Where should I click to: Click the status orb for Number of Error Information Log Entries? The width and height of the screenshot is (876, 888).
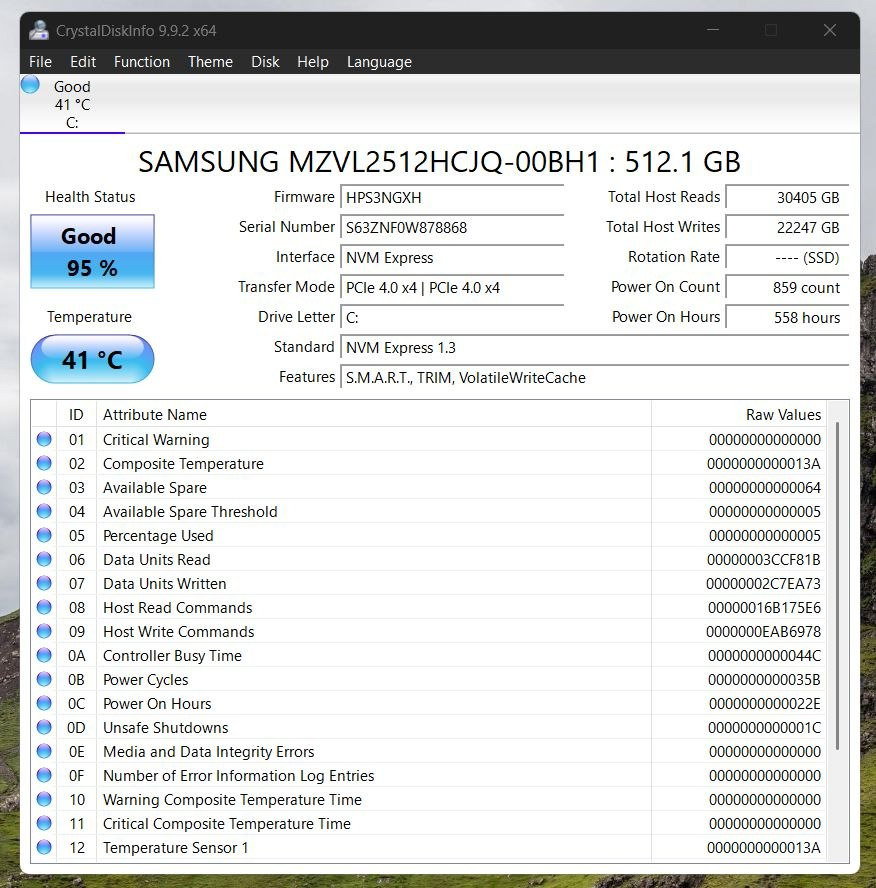(x=44, y=775)
